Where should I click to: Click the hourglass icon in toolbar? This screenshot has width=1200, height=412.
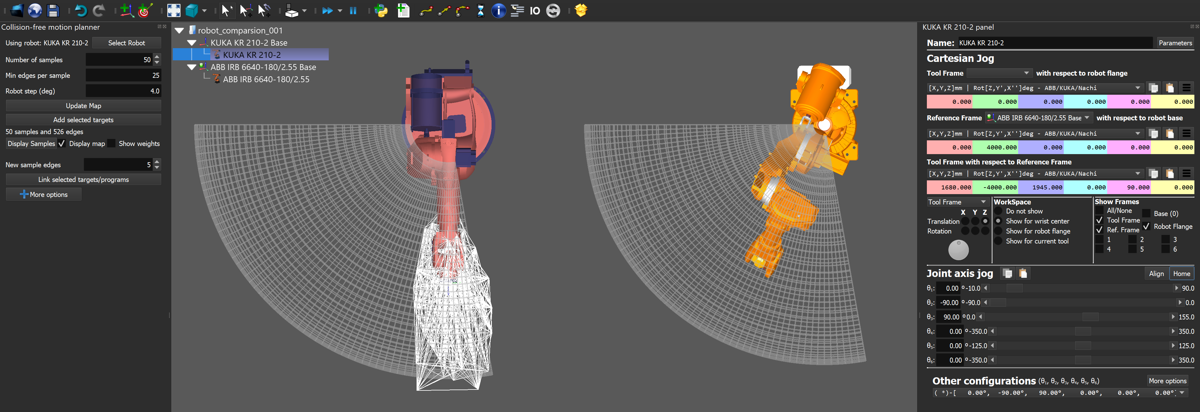(x=480, y=11)
